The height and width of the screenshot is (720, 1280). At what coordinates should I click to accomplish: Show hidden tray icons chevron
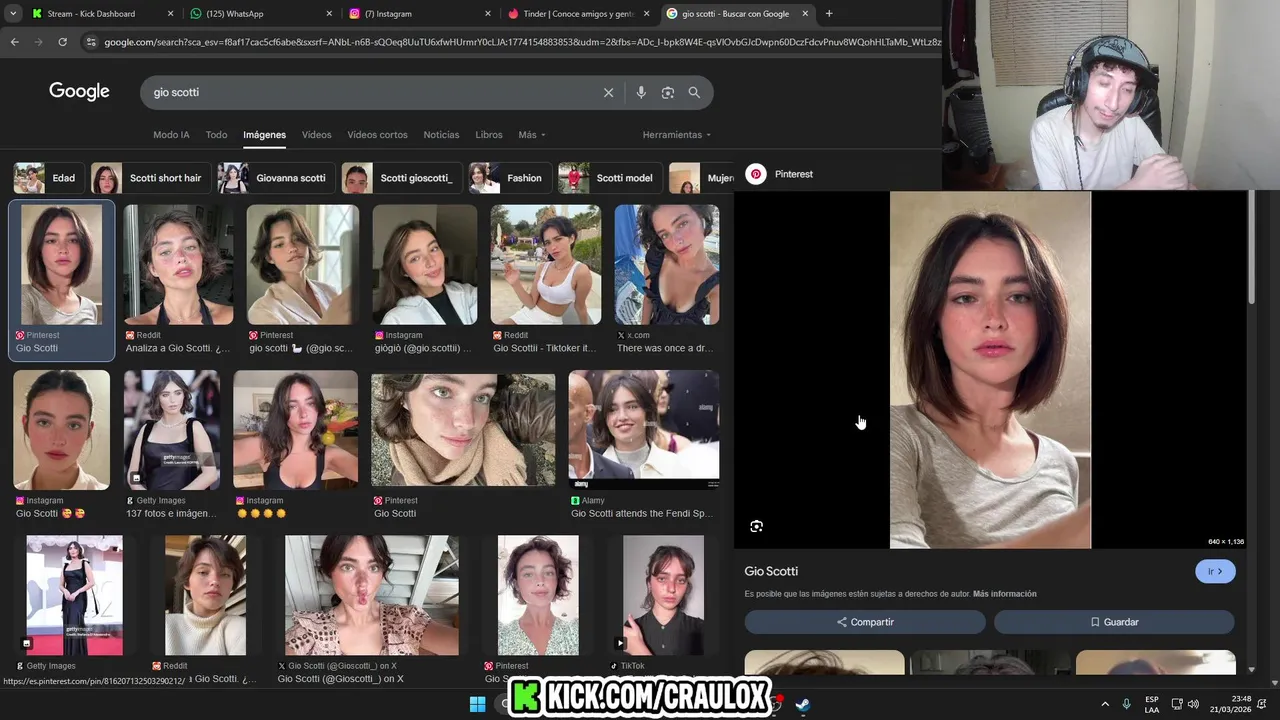click(1105, 704)
